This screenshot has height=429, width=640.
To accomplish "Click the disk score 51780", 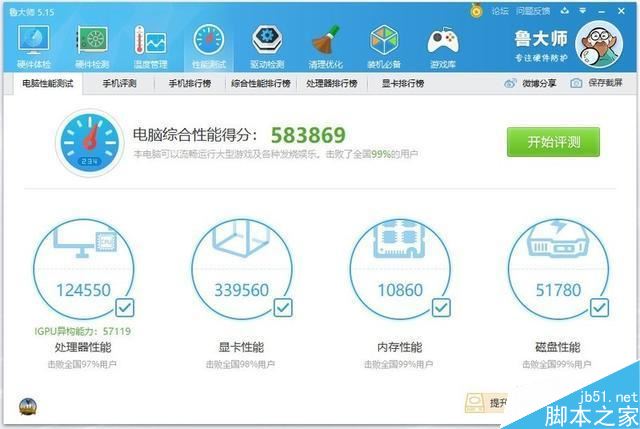I will coord(558,290).
